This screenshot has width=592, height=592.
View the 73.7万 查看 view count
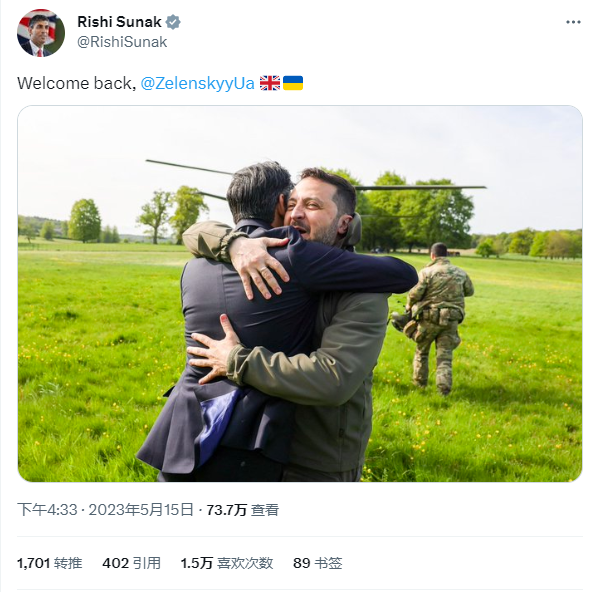[x=242, y=510]
